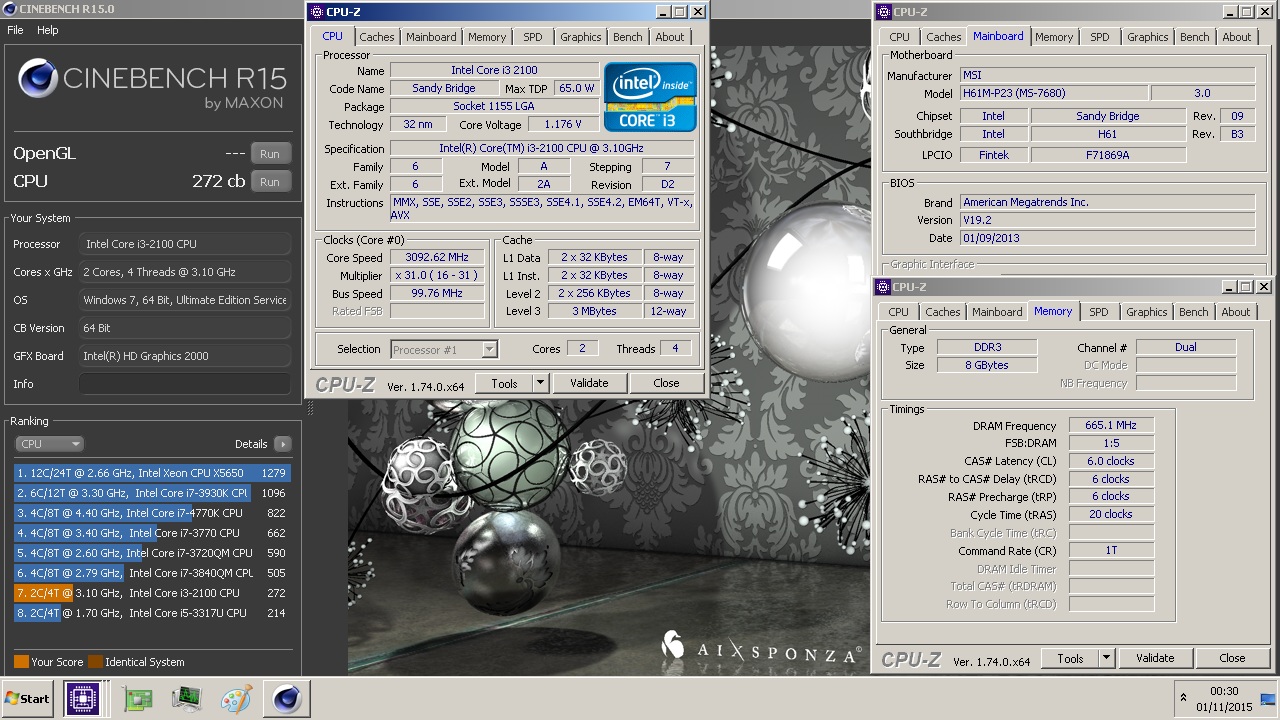The width and height of the screenshot is (1280, 720).
Task: Open the Tools dropdown arrow in Memory window
Action: coord(1106,658)
